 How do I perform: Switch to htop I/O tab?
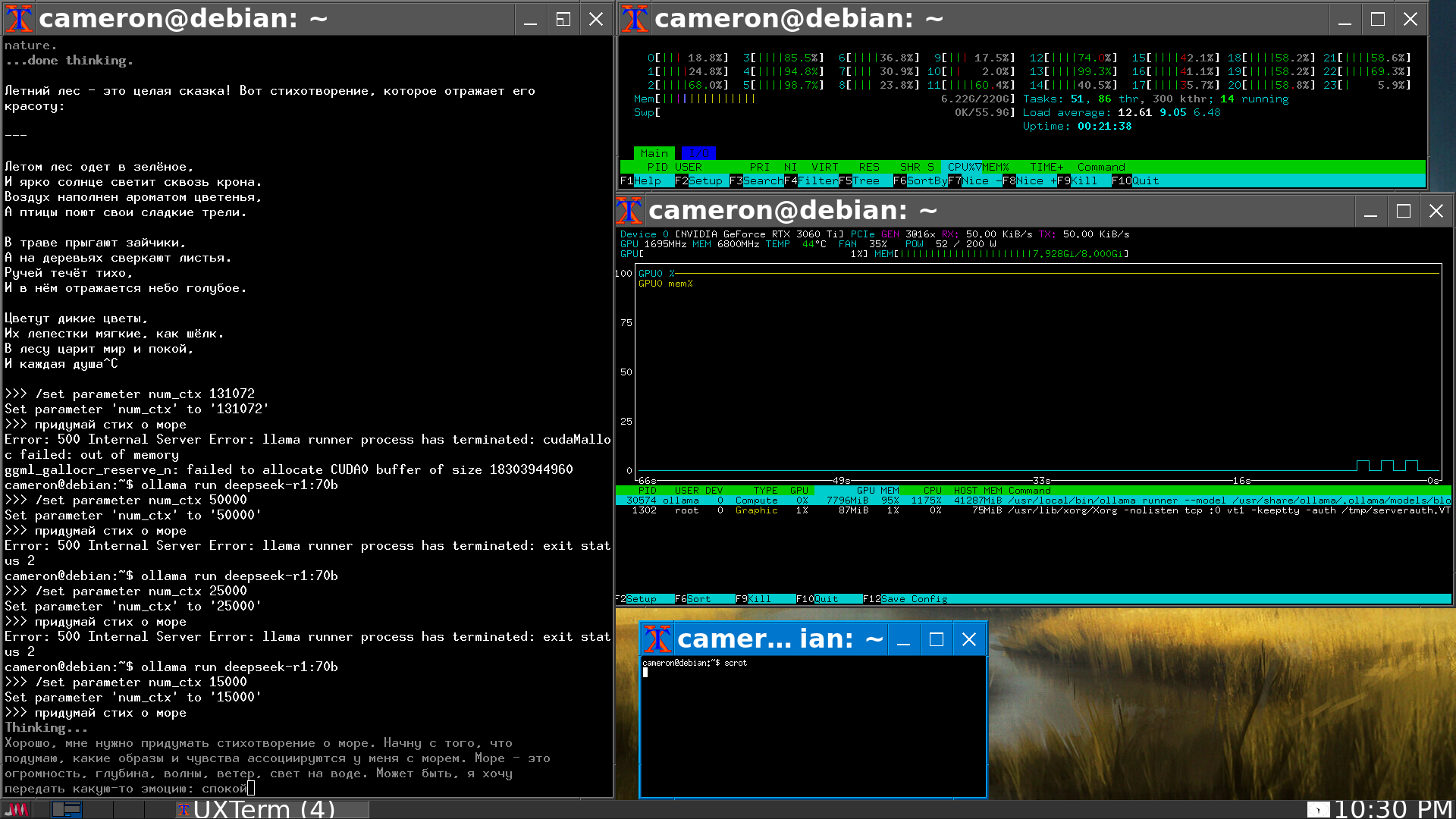(x=698, y=153)
